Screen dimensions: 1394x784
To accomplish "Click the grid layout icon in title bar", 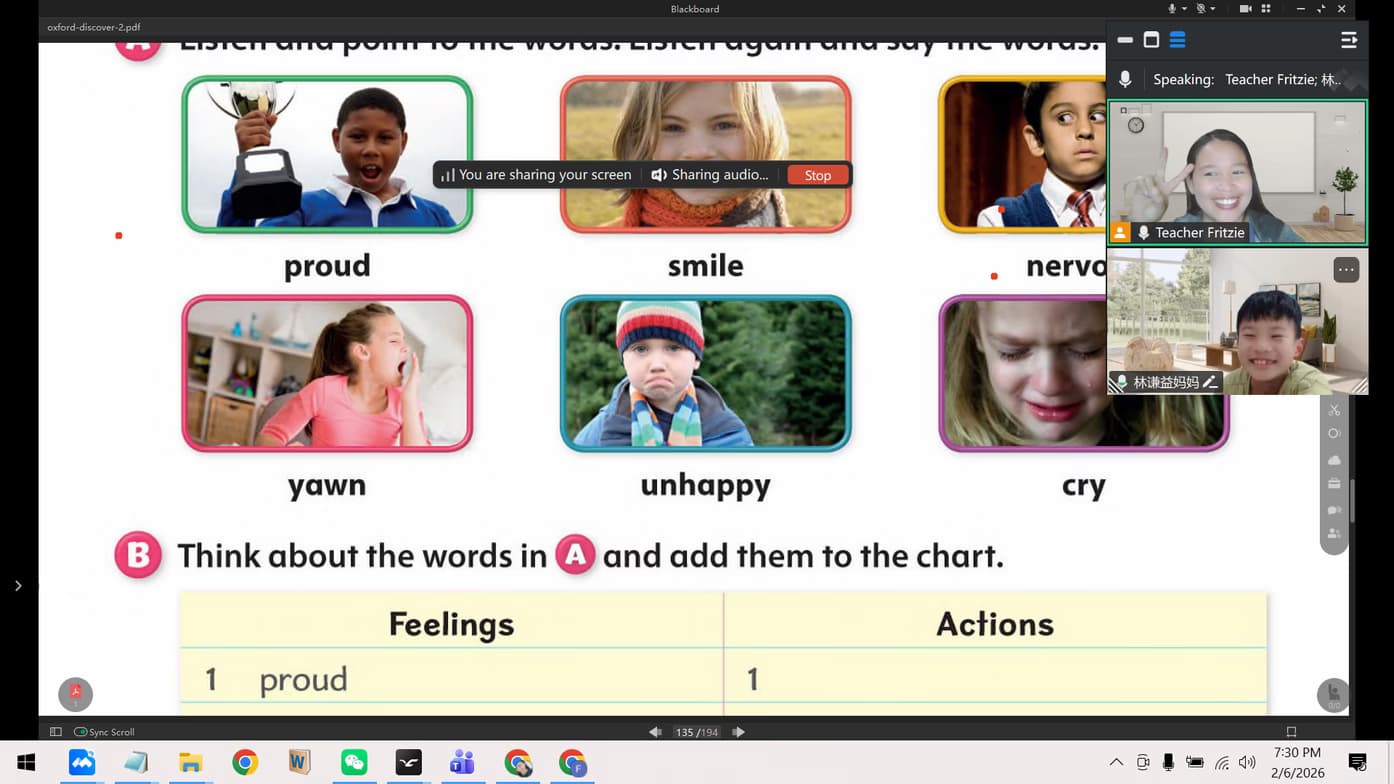I will (x=1266, y=9).
